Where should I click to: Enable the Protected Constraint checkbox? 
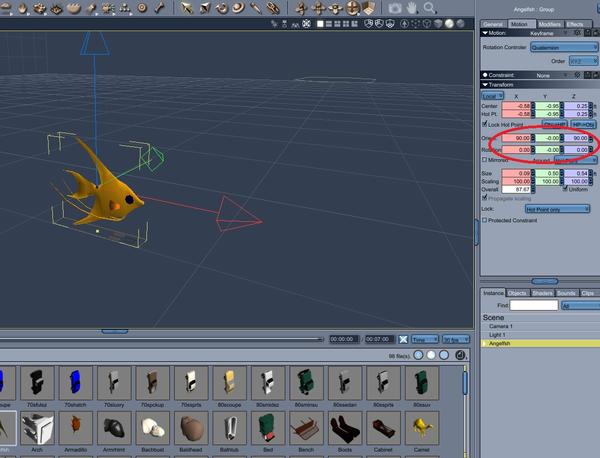pyautogui.click(x=484, y=220)
